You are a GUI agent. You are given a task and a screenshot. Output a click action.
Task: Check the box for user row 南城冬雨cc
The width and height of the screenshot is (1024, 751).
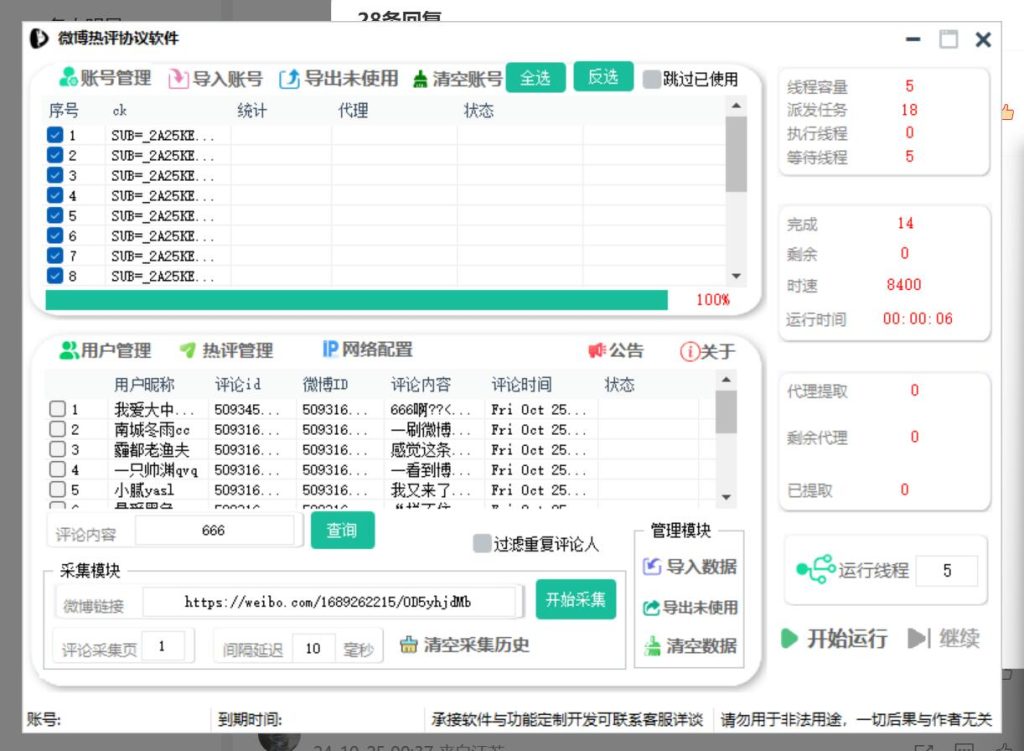pyautogui.click(x=58, y=429)
